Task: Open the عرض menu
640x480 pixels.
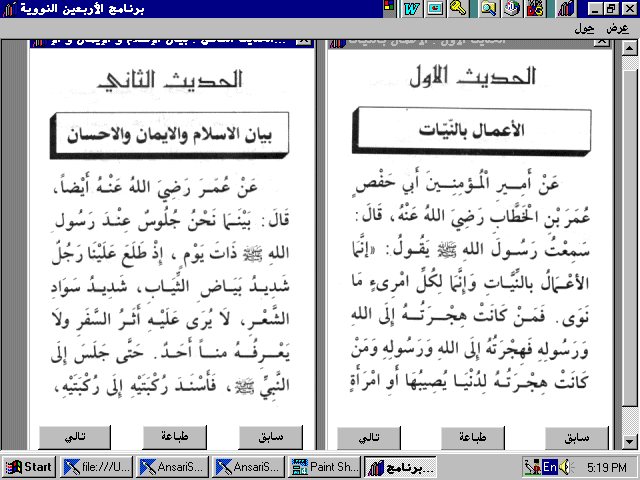Action: [617, 28]
